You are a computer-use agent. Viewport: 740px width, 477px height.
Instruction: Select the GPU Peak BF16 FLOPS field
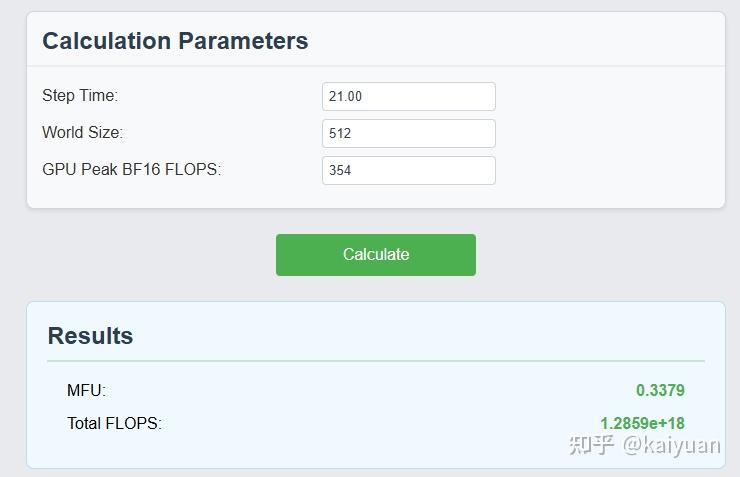pos(409,170)
